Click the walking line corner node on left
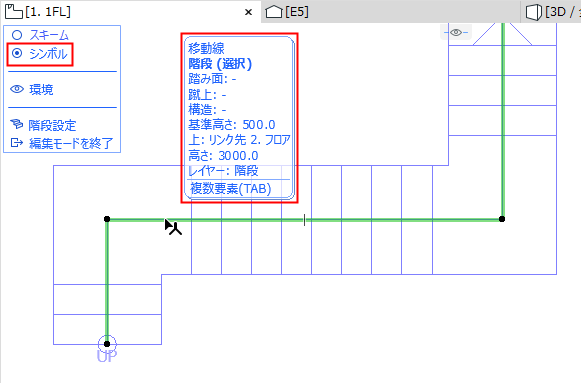581x383 pixels. click(x=107, y=219)
